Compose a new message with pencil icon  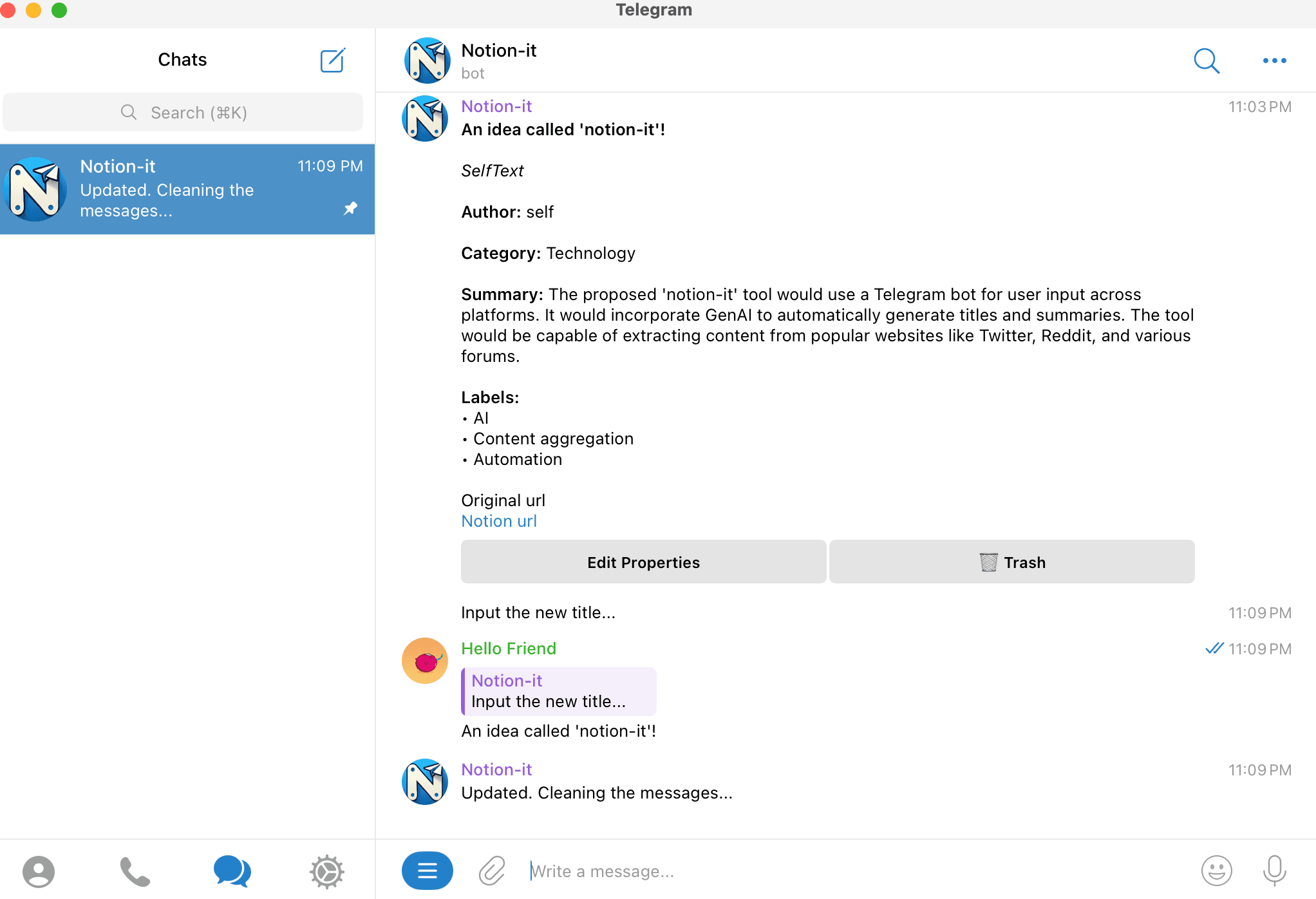[333, 60]
